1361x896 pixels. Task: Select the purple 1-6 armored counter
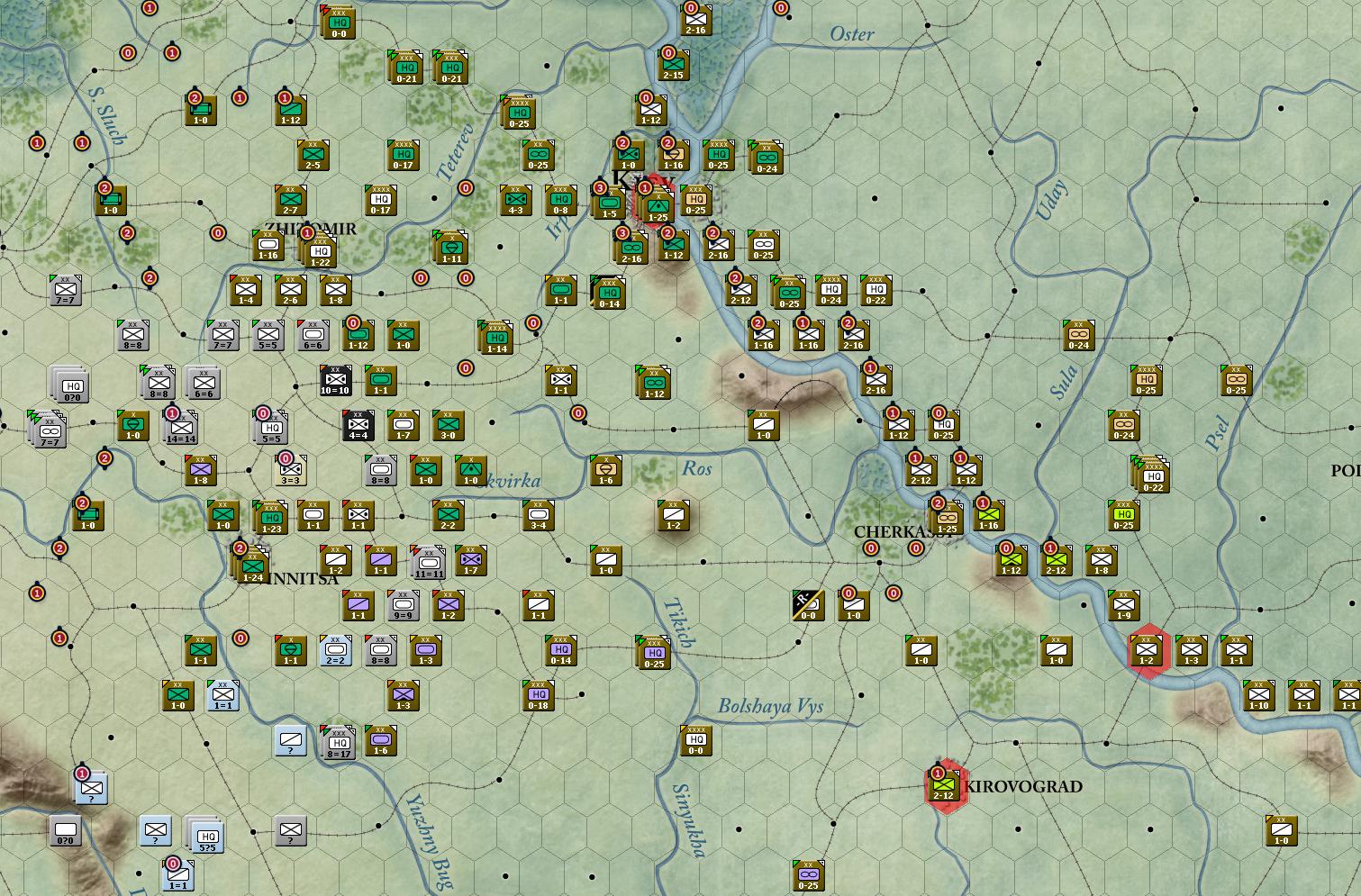pyautogui.click(x=380, y=740)
